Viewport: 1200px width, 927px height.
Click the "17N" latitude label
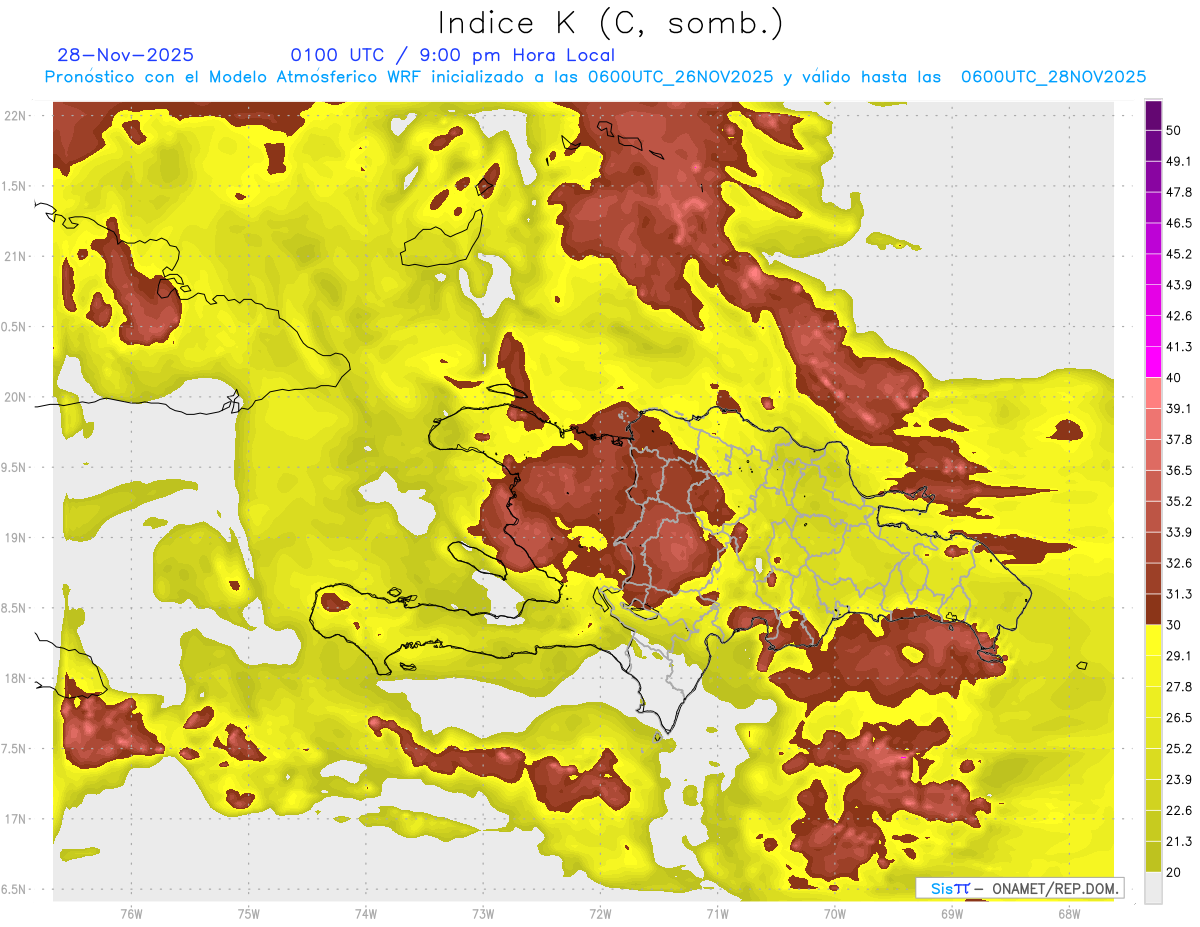(16, 819)
